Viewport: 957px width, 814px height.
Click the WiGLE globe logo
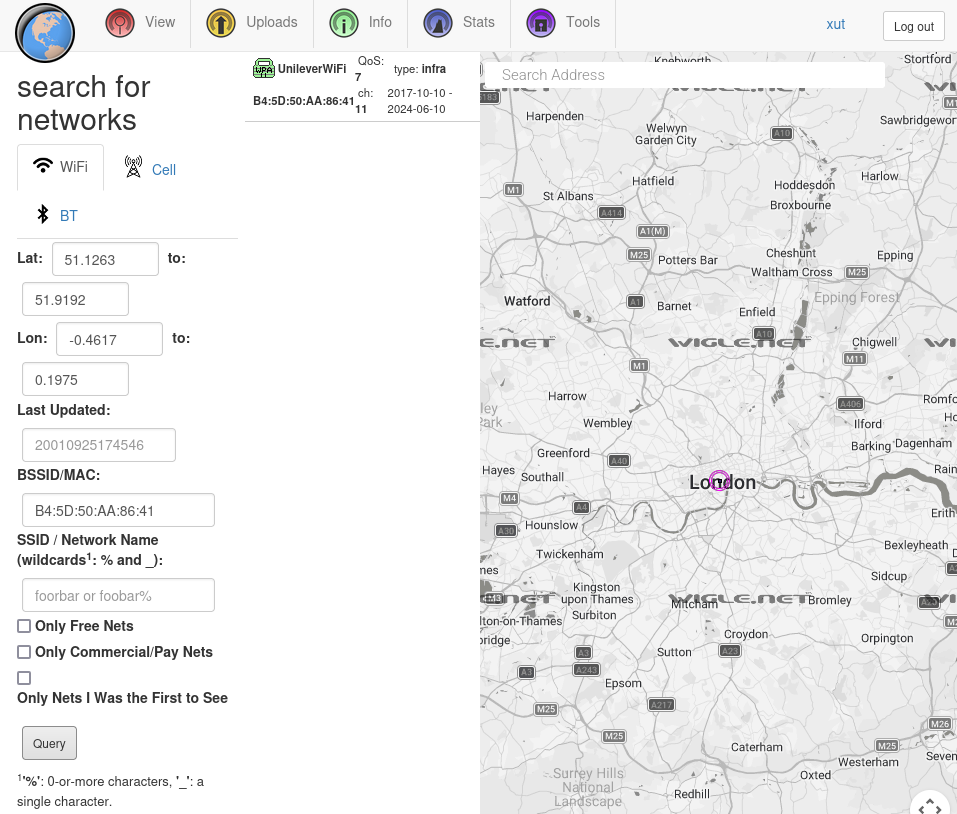(x=45, y=33)
